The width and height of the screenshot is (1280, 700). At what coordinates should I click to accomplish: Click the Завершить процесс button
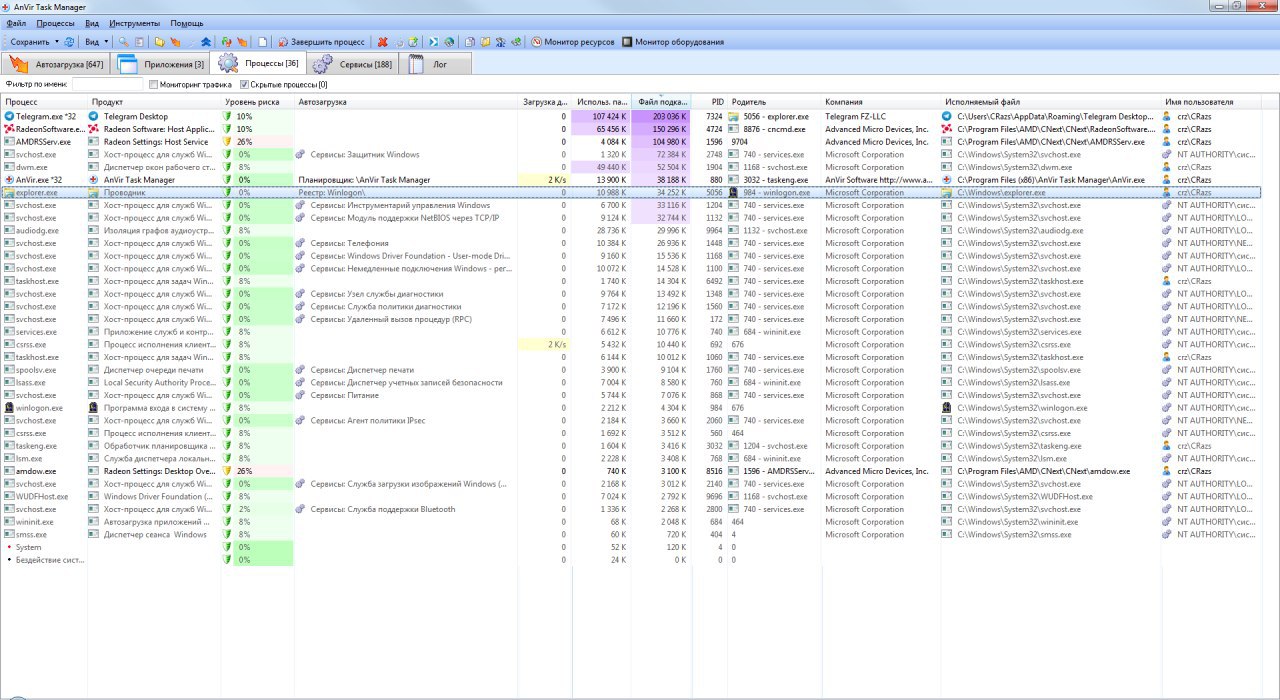point(321,42)
